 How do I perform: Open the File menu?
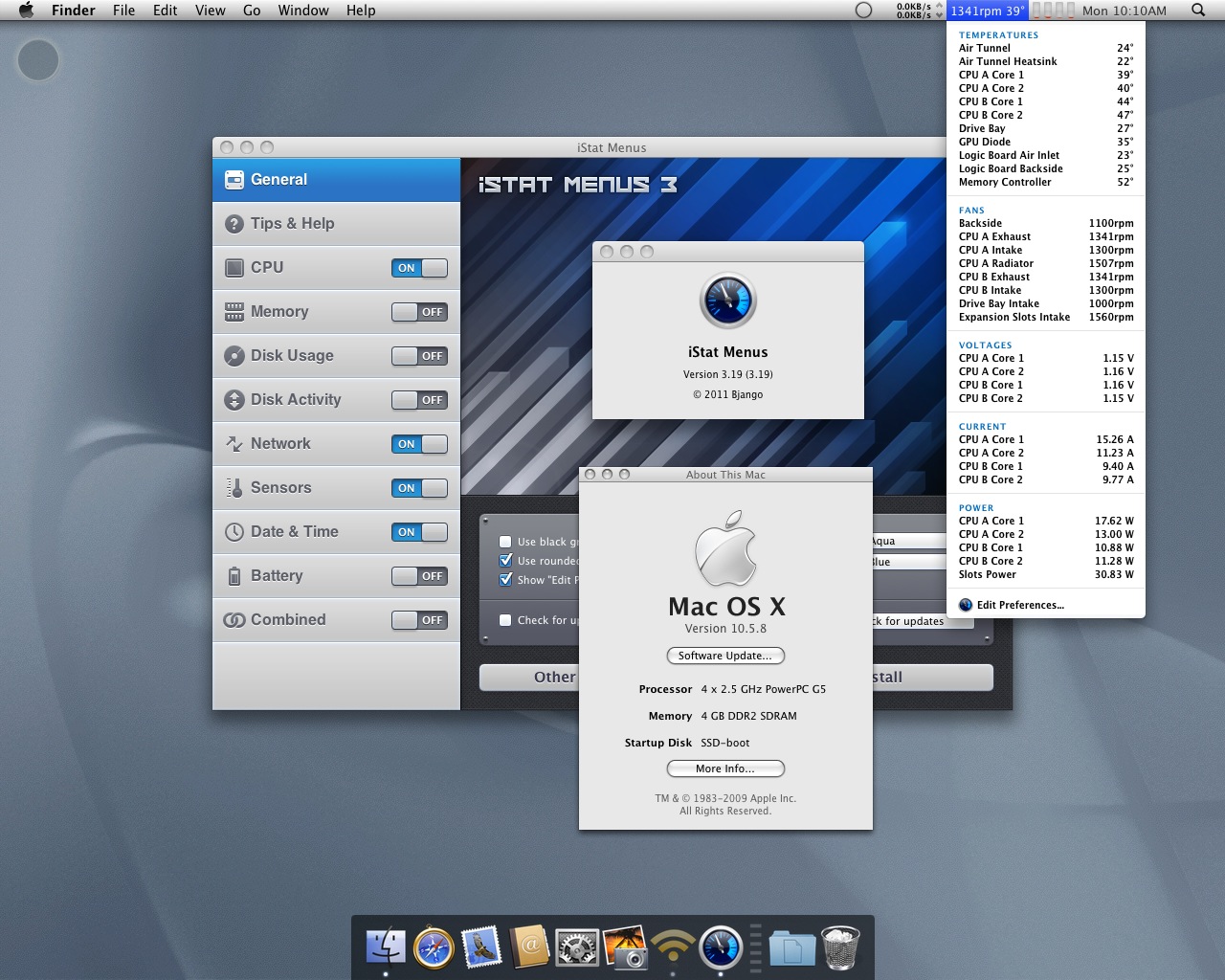(124, 11)
